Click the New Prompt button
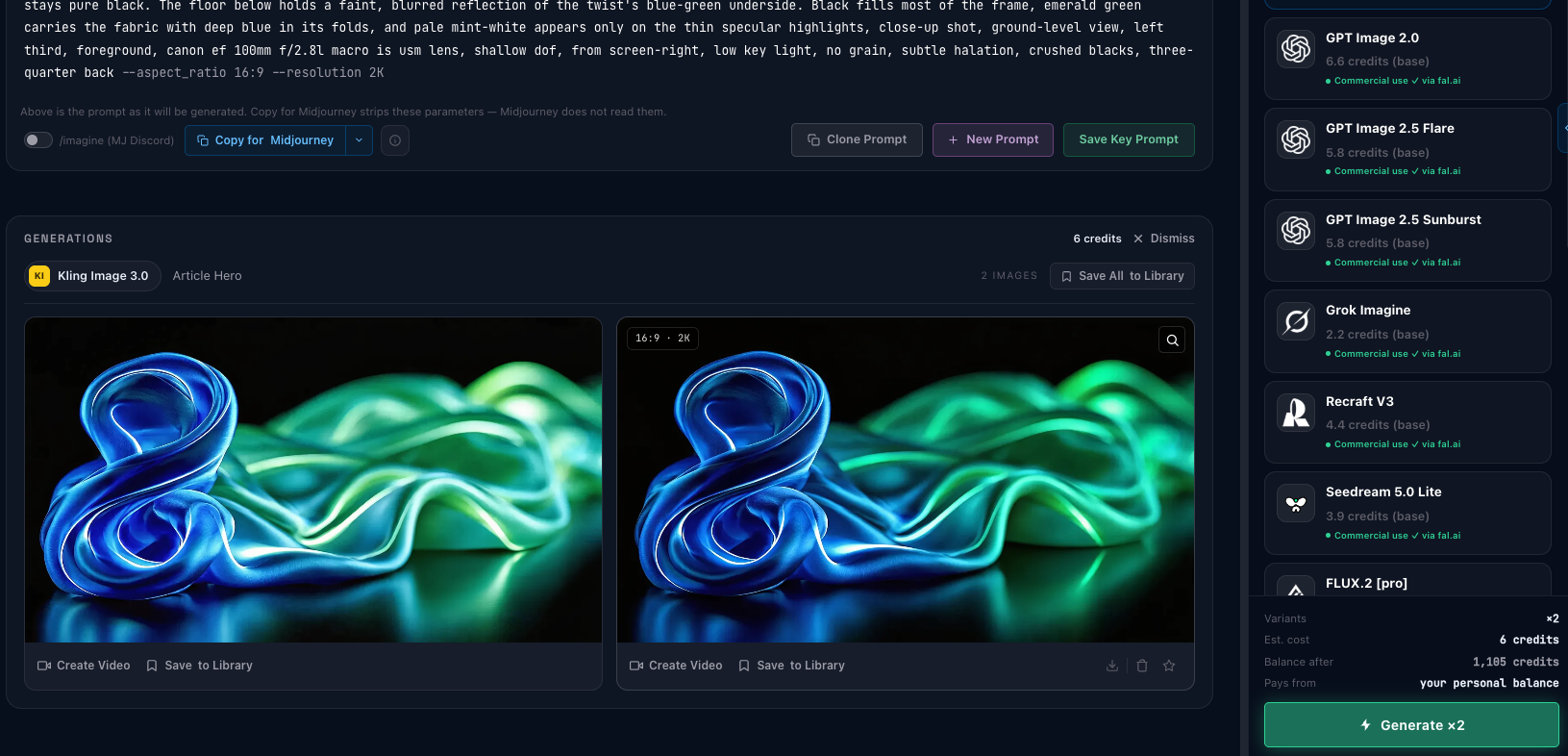The image size is (1568, 756). pyautogui.click(x=993, y=139)
